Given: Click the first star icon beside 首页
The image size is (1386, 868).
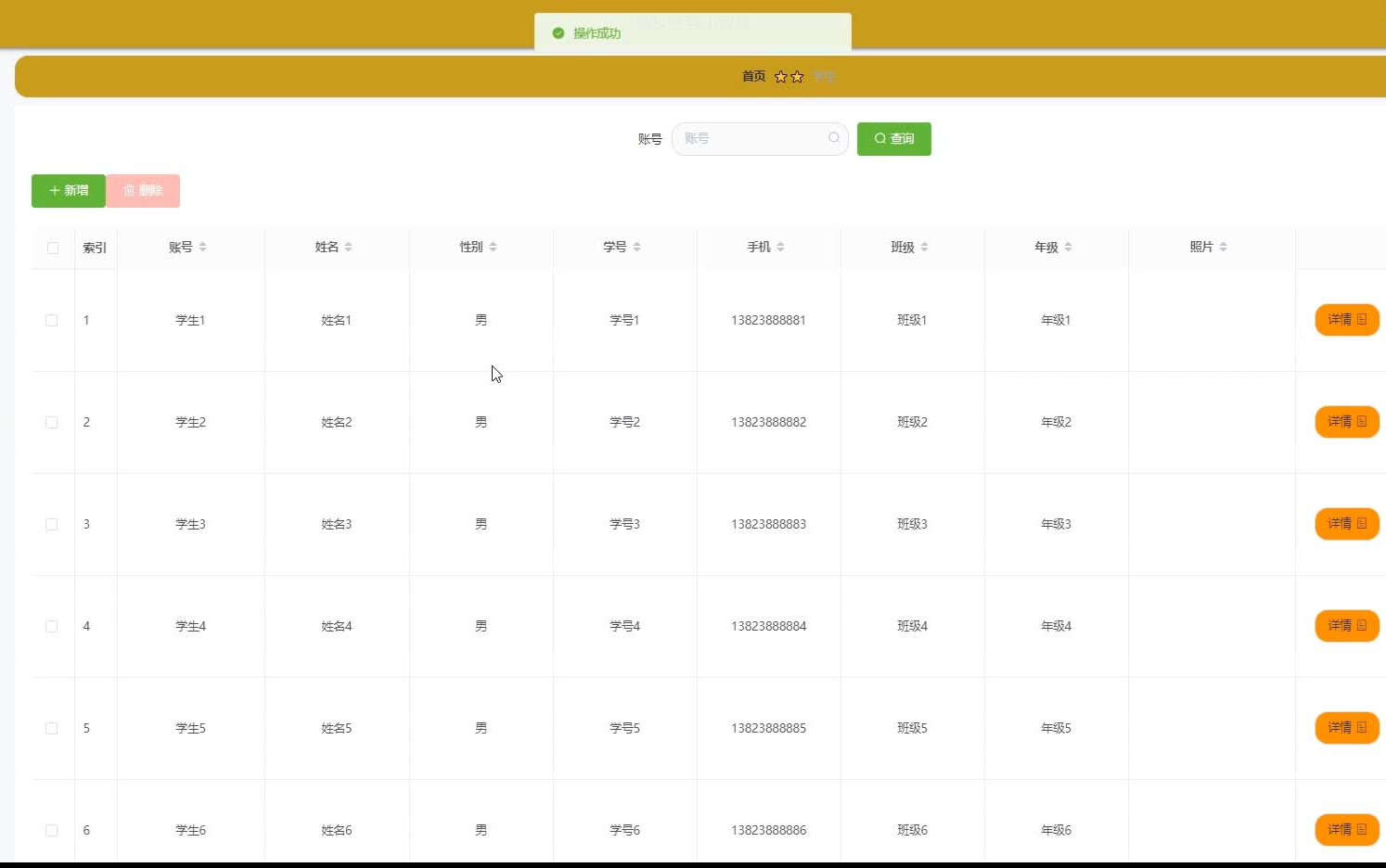Looking at the screenshot, I should pos(781,77).
